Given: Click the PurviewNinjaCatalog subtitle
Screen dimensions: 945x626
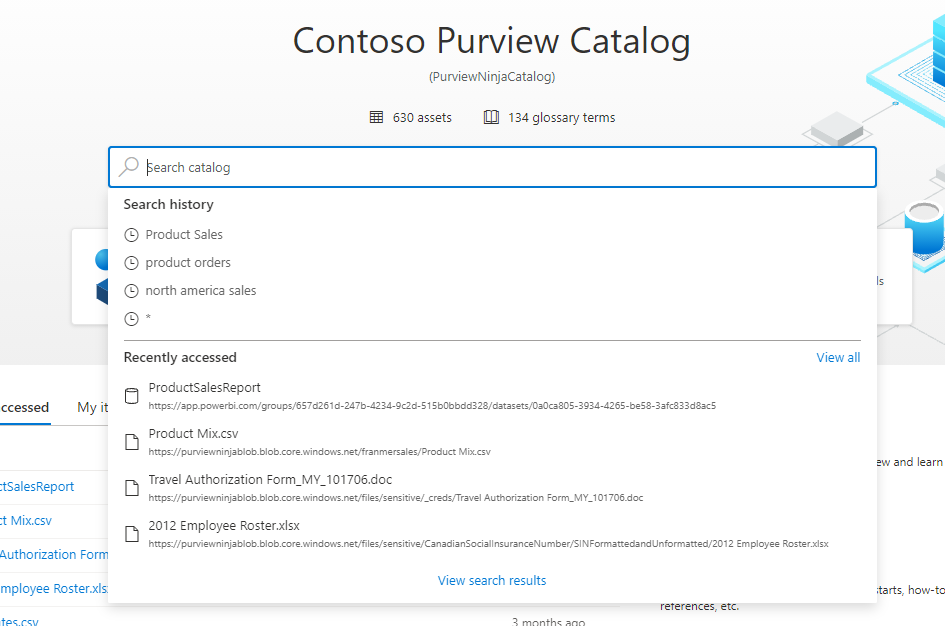Looking at the screenshot, I should 492,77.
